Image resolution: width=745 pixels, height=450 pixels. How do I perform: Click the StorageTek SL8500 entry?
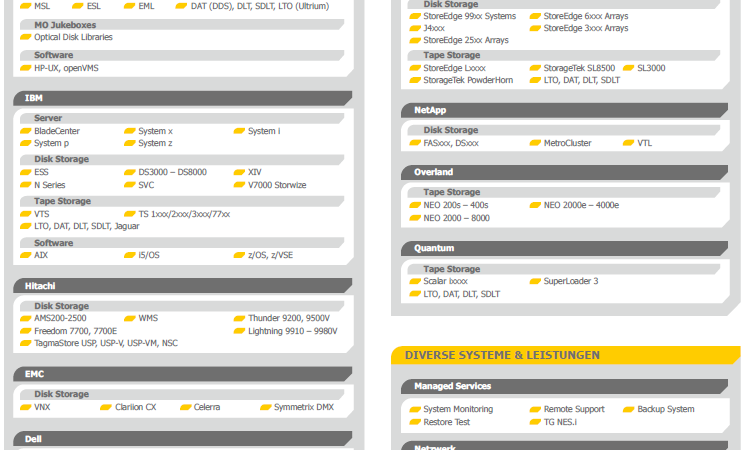pyautogui.click(x=579, y=68)
